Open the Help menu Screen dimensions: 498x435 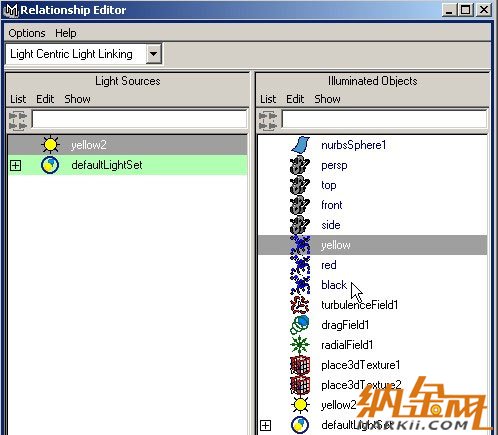pos(66,33)
